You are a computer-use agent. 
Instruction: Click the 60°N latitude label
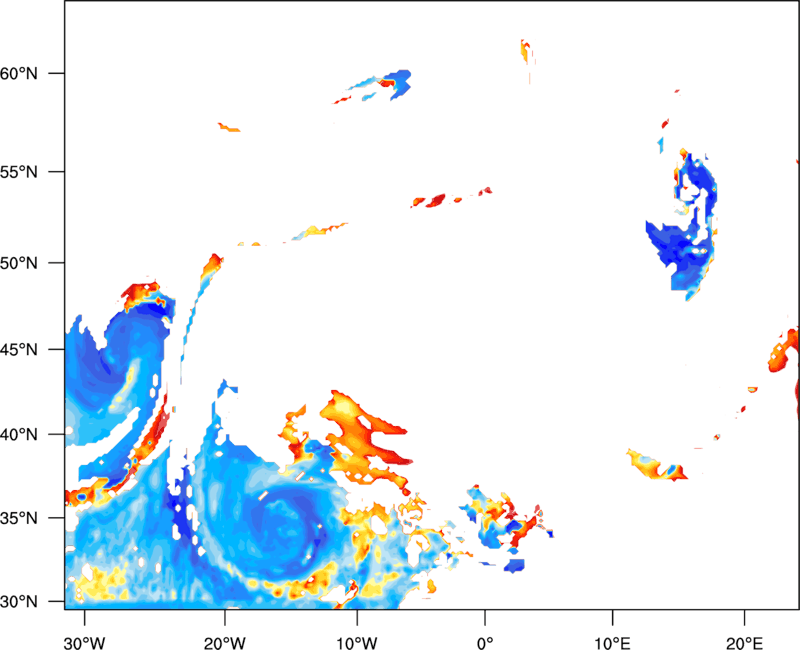click(x=19, y=73)
